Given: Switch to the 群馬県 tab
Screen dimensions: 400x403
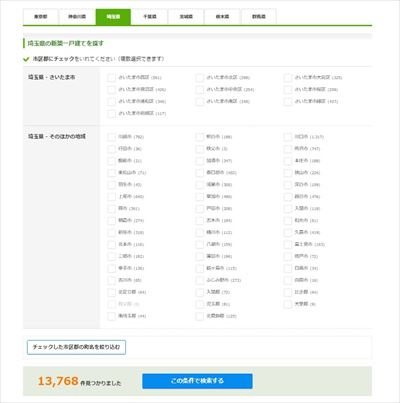Looking at the screenshot, I should (259, 17).
